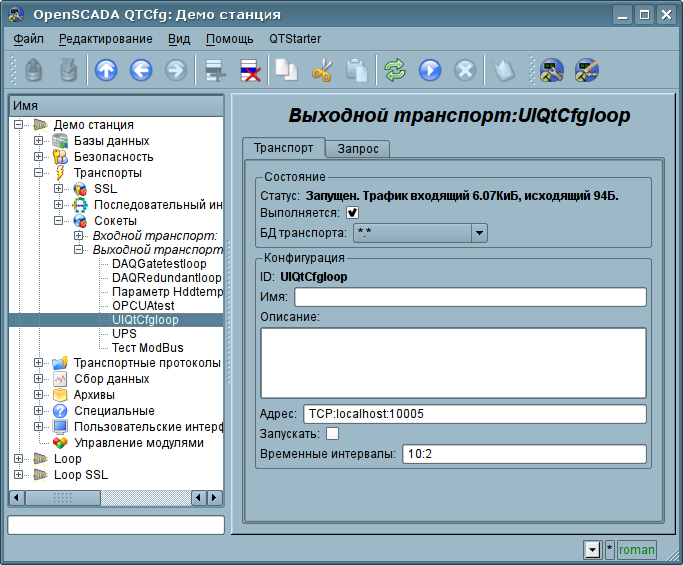This screenshot has height=565, width=683.
Task: Click the tree horizontal scrollbar right arrow
Action: coord(214,497)
